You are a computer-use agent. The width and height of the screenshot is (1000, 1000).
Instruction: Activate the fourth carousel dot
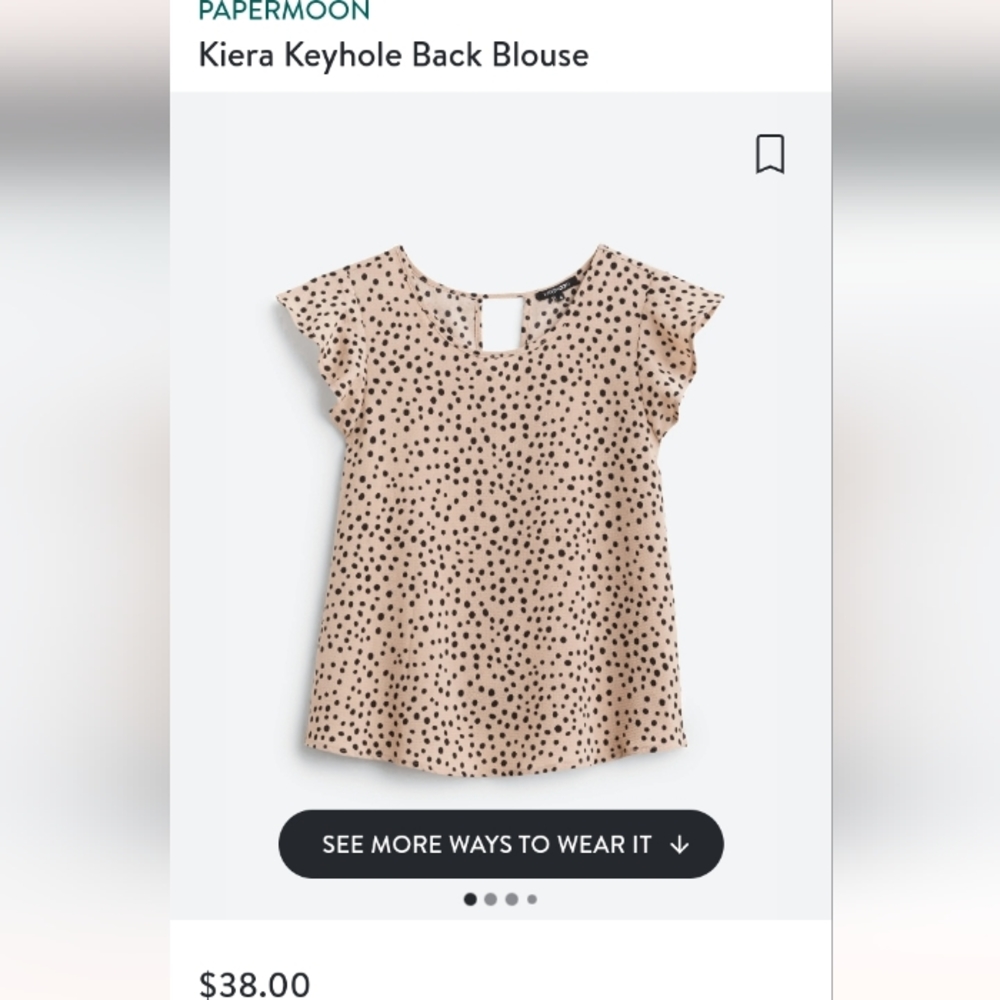pyautogui.click(x=533, y=898)
